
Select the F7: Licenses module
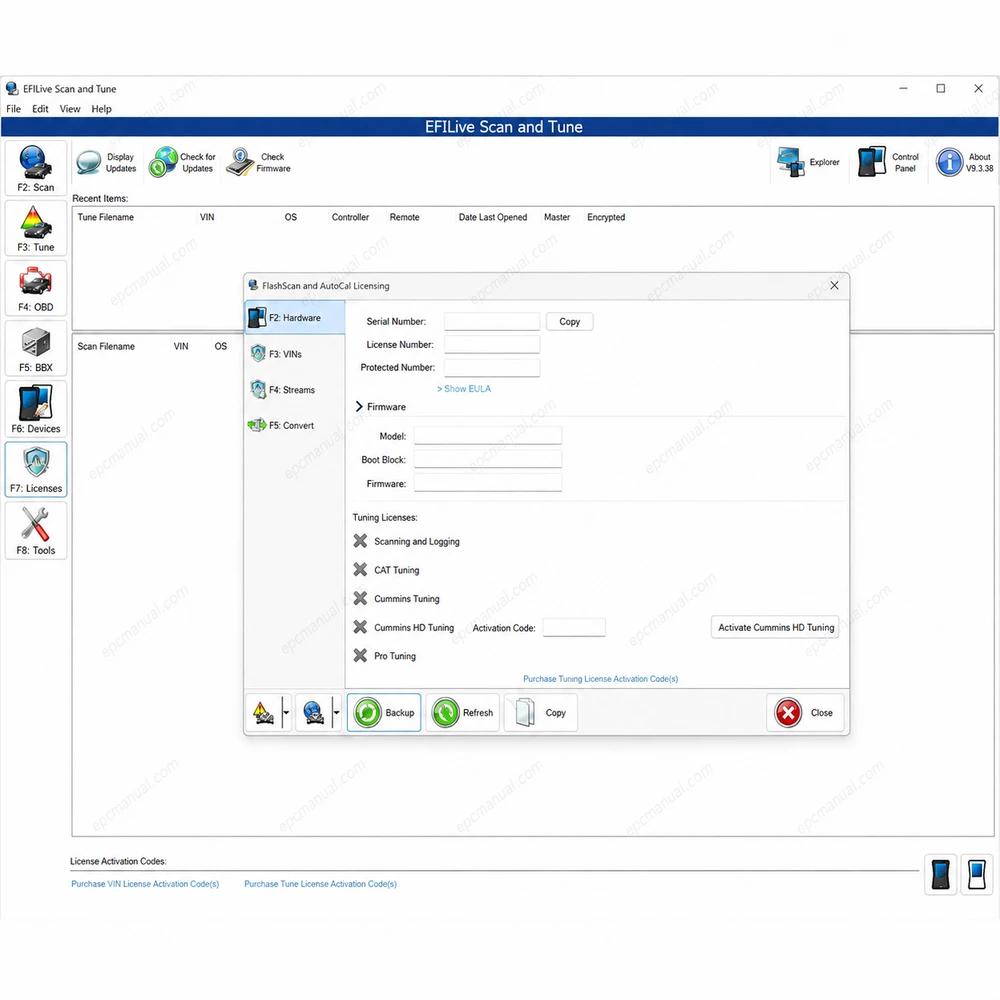[x=36, y=470]
